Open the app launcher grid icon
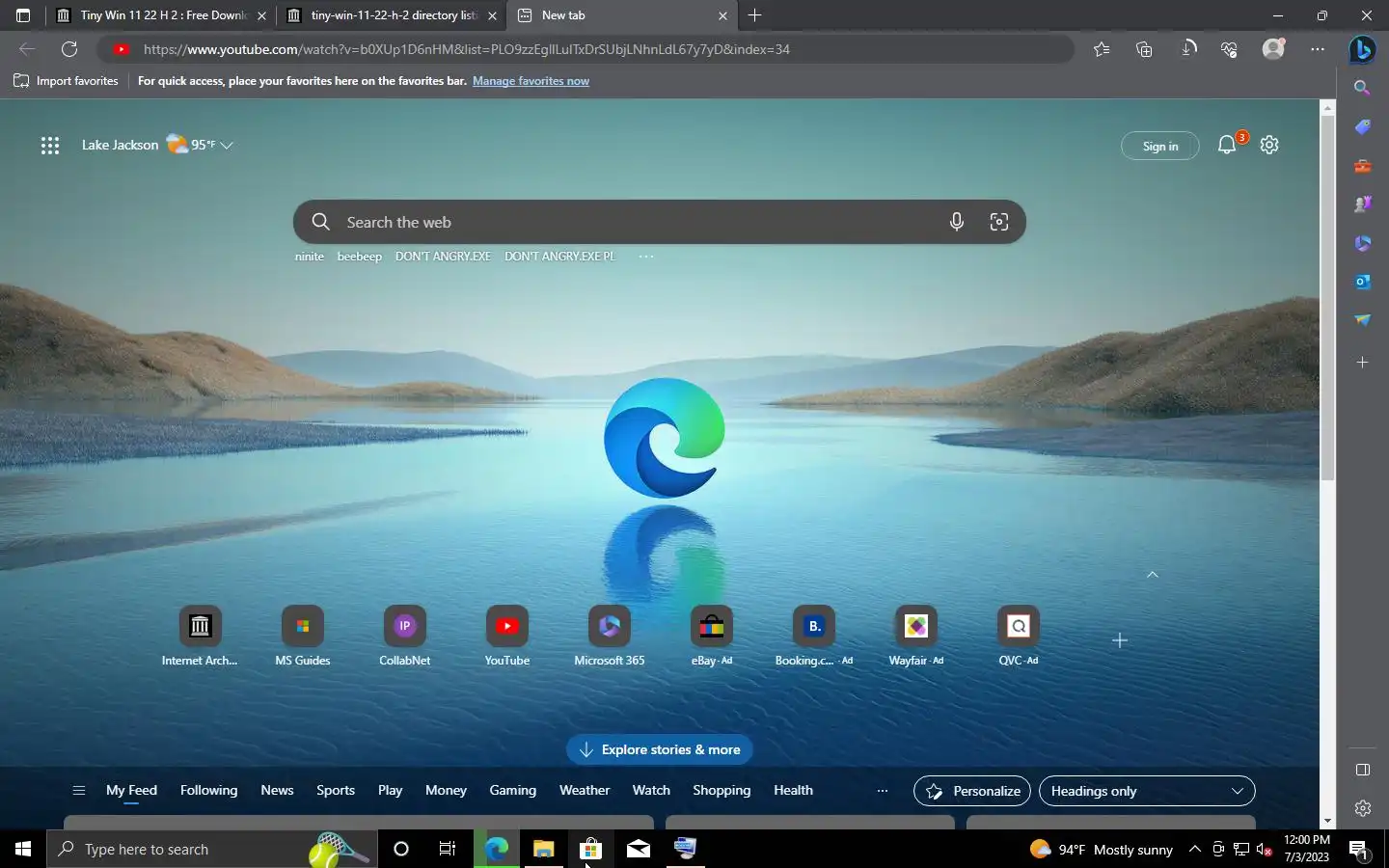 50,146
